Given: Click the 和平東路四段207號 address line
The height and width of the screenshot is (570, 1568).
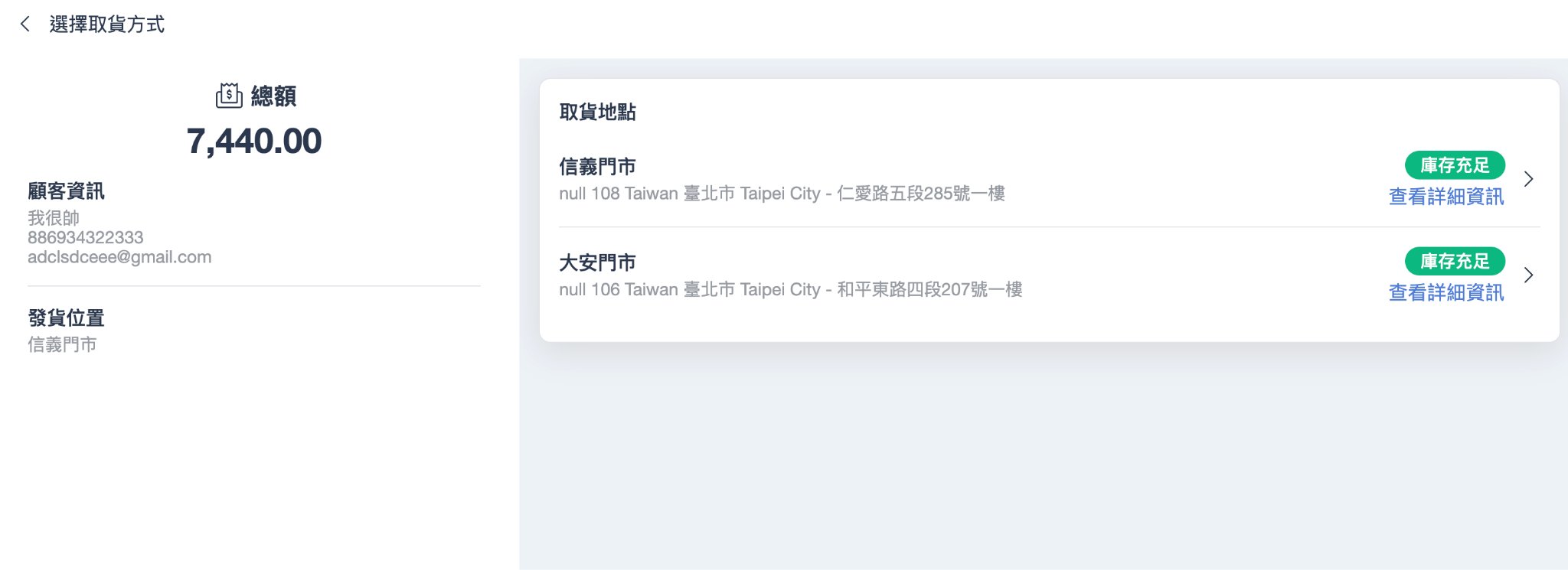Looking at the screenshot, I should [x=791, y=290].
